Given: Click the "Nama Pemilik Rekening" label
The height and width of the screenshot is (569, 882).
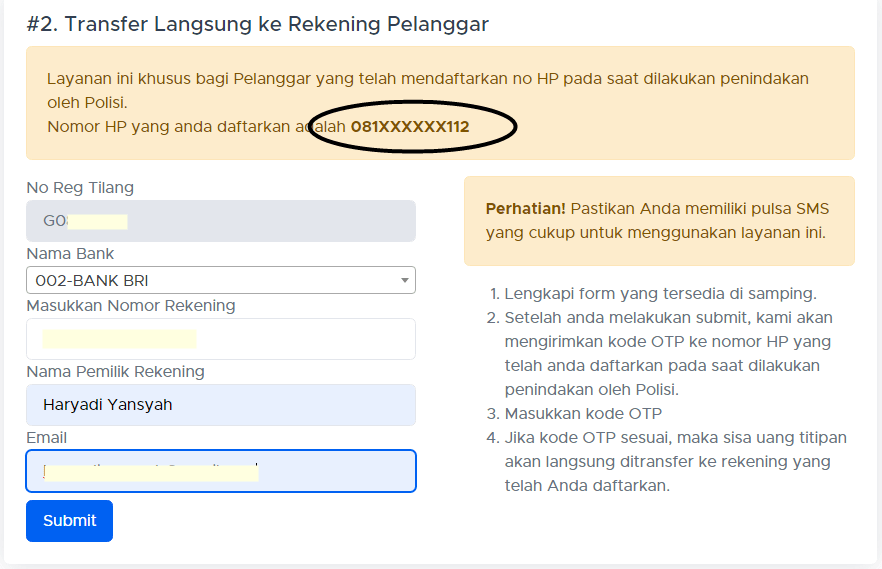Looking at the screenshot, I should pos(115,371).
